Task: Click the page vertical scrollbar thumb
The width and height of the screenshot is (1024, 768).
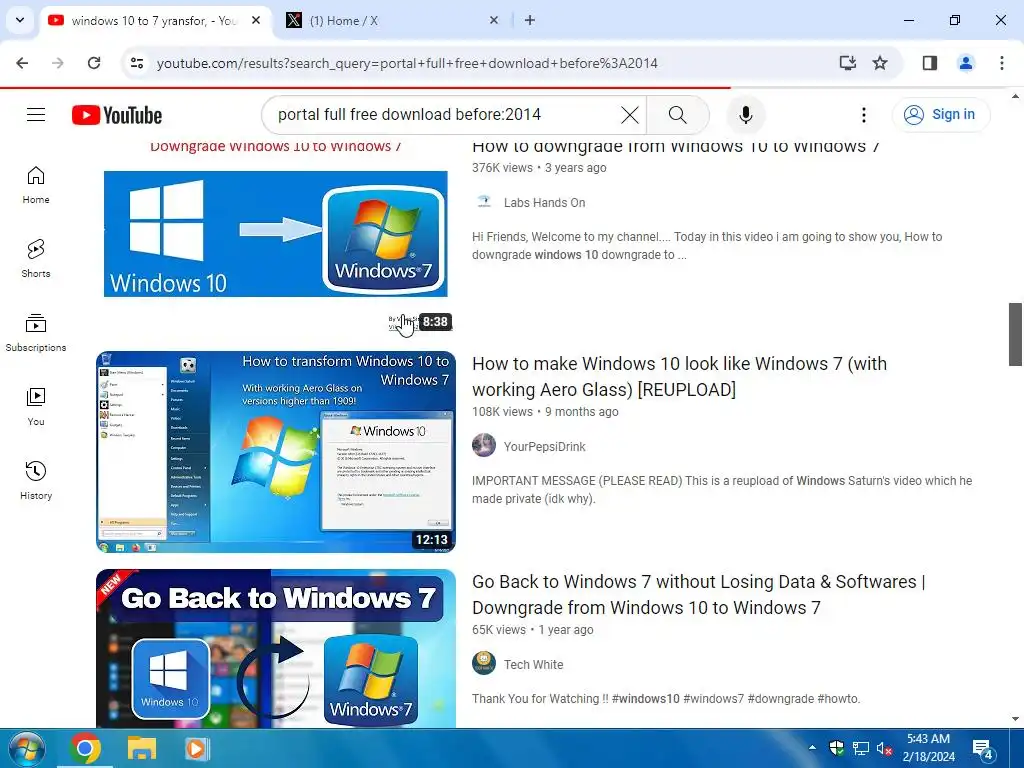Action: [x=1015, y=334]
